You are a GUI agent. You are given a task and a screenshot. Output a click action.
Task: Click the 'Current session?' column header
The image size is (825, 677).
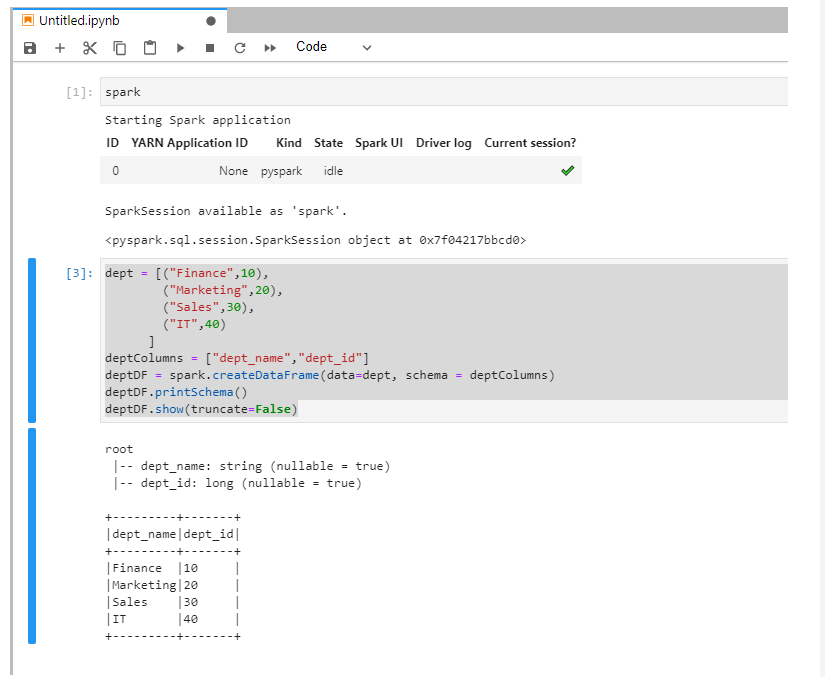(530, 143)
